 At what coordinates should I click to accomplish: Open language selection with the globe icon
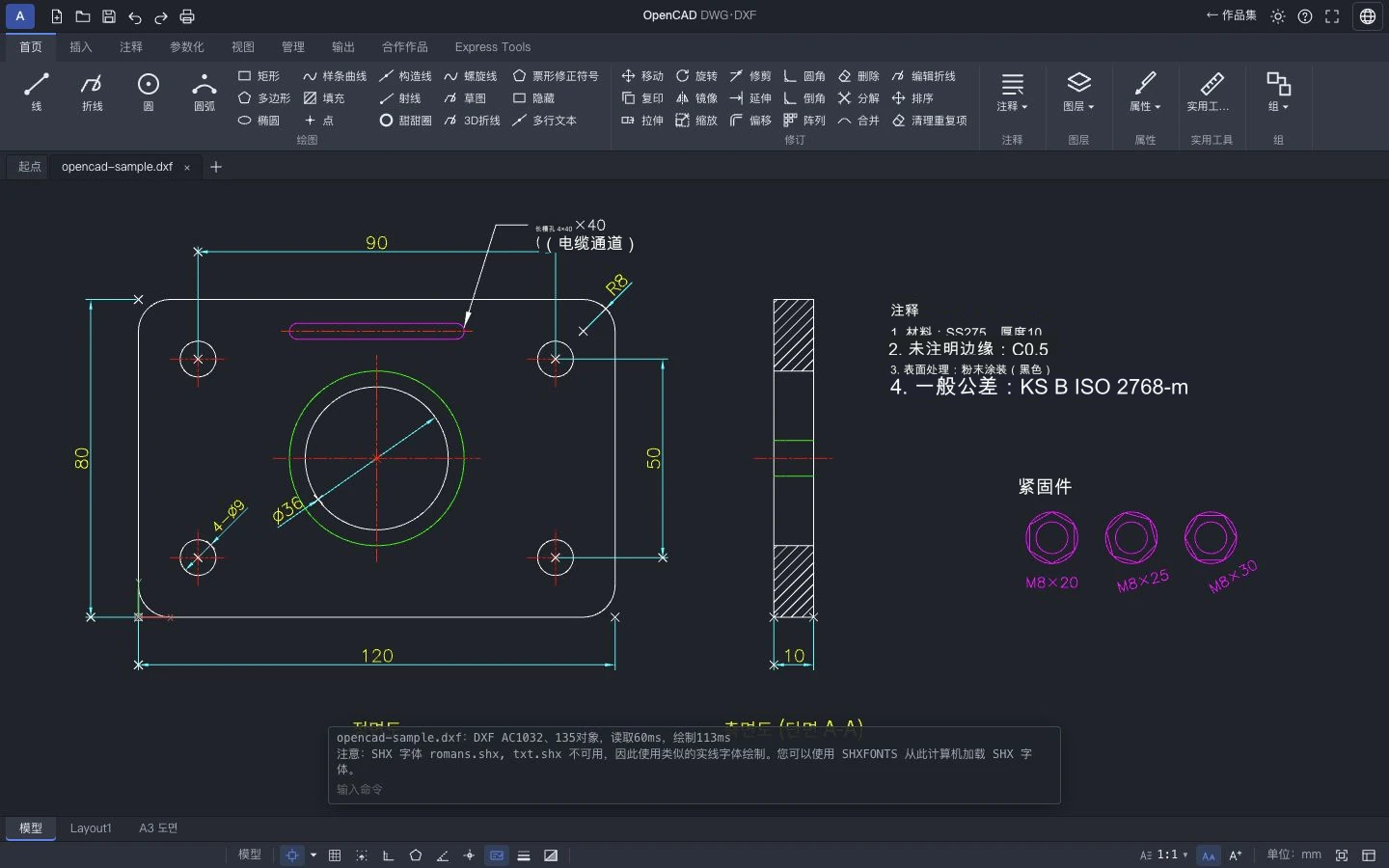[1368, 16]
